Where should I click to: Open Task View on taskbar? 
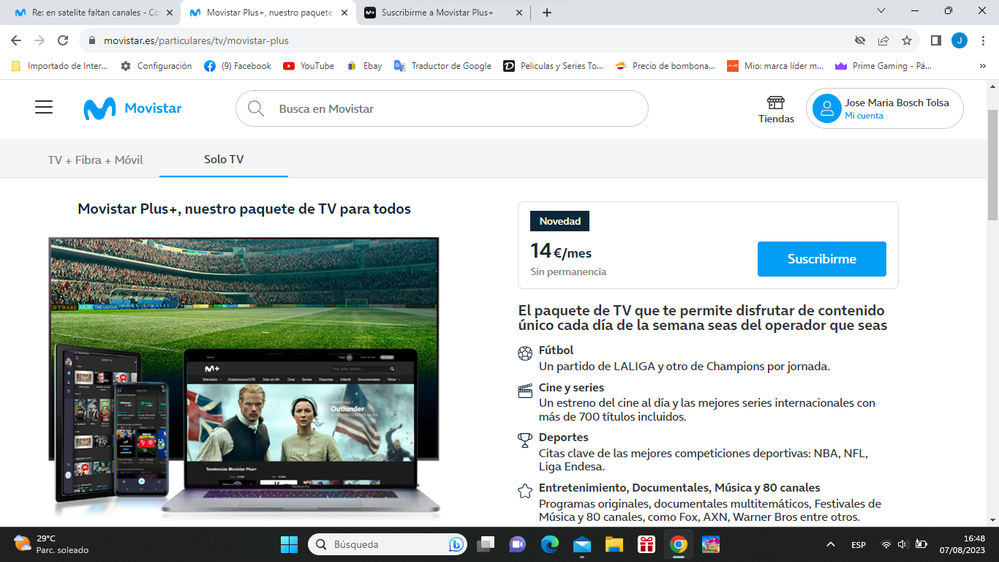[x=486, y=544]
